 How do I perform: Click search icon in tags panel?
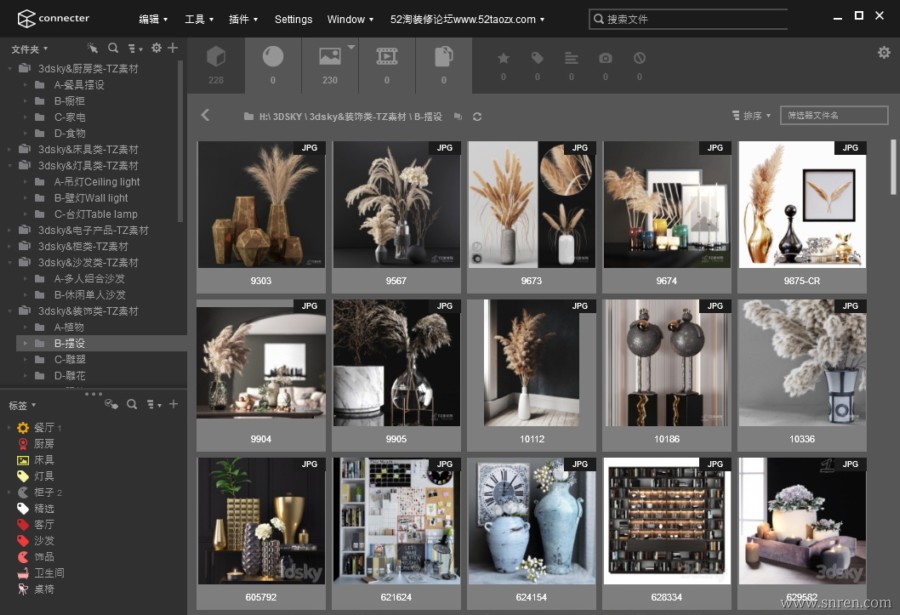point(131,404)
